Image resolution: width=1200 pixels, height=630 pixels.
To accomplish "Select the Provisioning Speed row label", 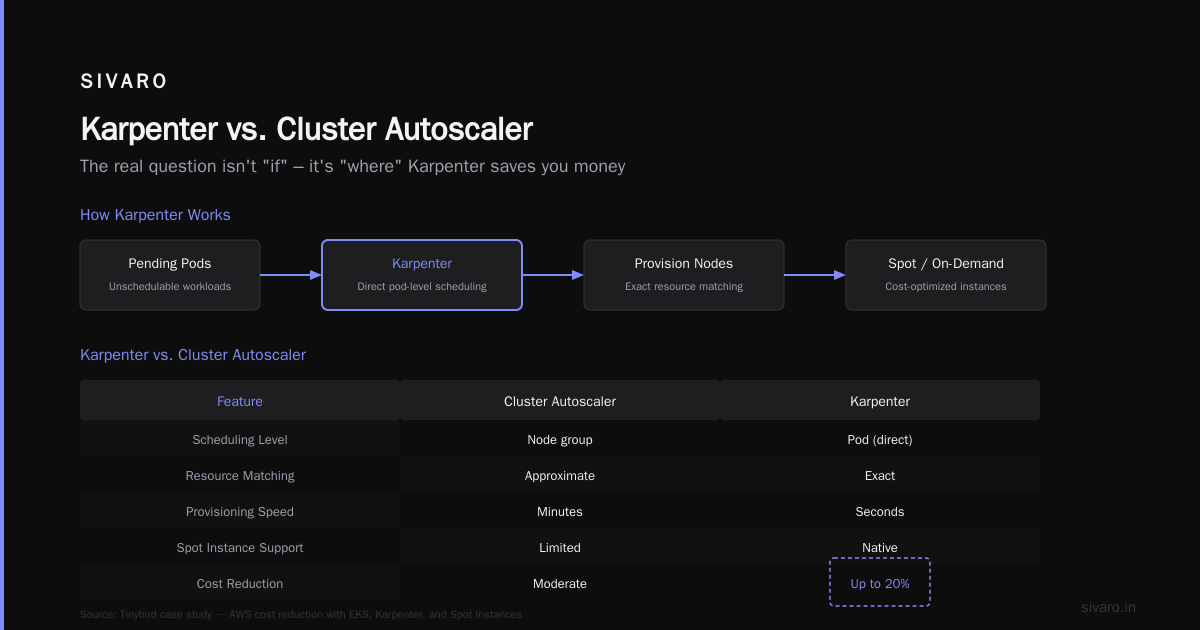I will 240,512.
